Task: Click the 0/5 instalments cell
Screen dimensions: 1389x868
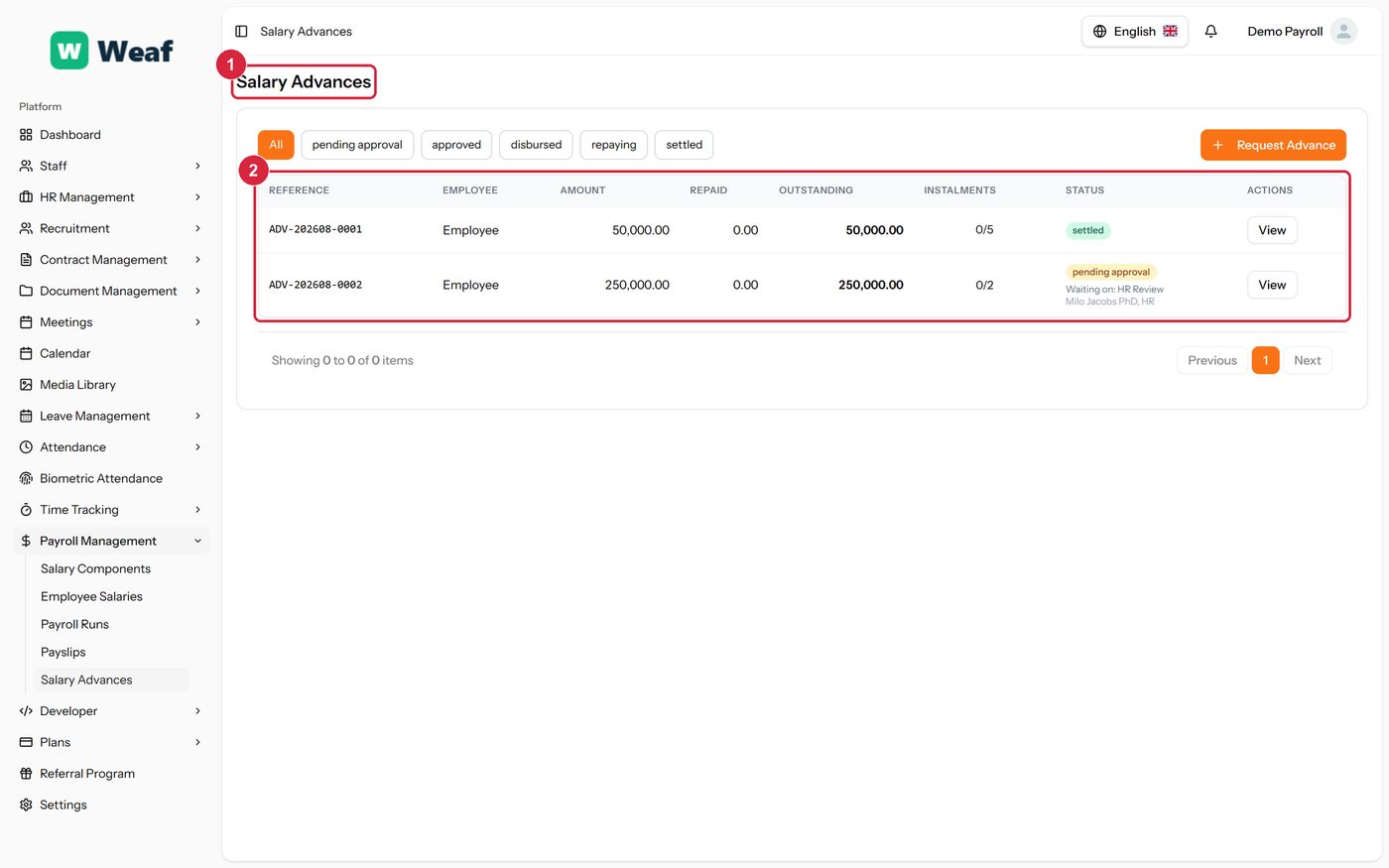Action: [x=984, y=229]
